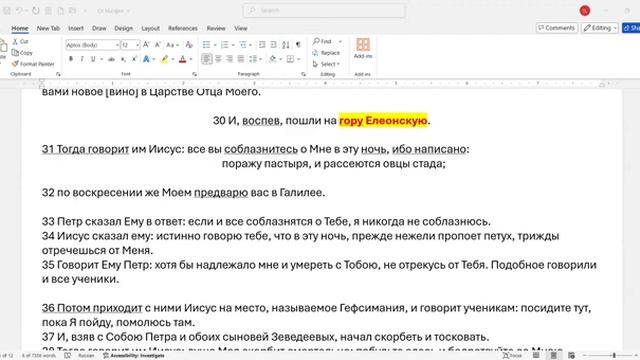The width and height of the screenshot is (640, 360).
Task: Open the New Tab ribbon tab
Action: [48, 28]
